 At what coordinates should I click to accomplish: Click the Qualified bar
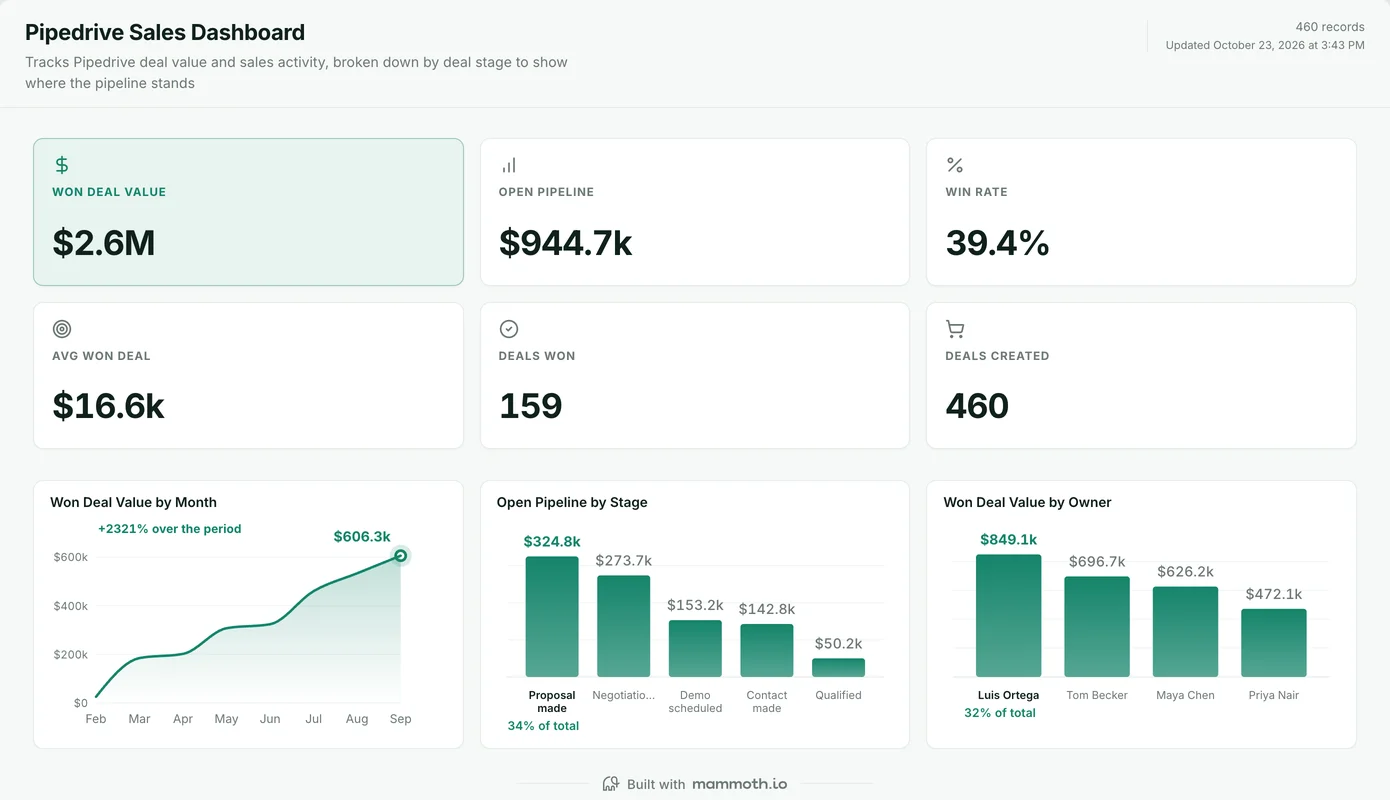tap(838, 668)
